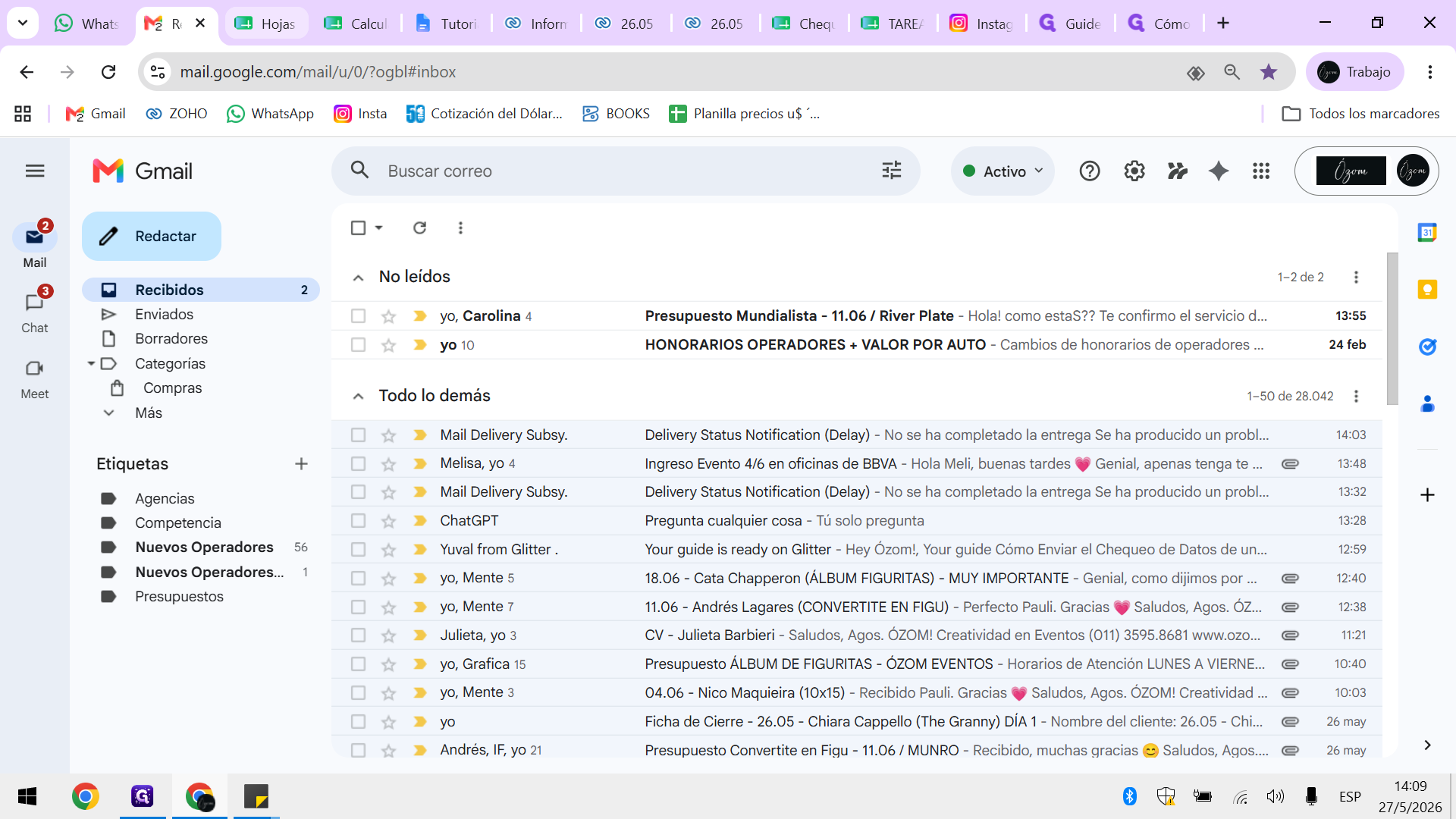Get add-ons plus icon in side panel
This screenshot has height=819, width=1456.
click(x=1427, y=495)
